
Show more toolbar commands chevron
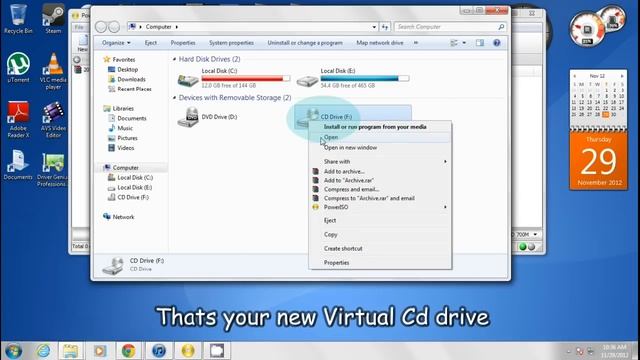[x=416, y=43]
